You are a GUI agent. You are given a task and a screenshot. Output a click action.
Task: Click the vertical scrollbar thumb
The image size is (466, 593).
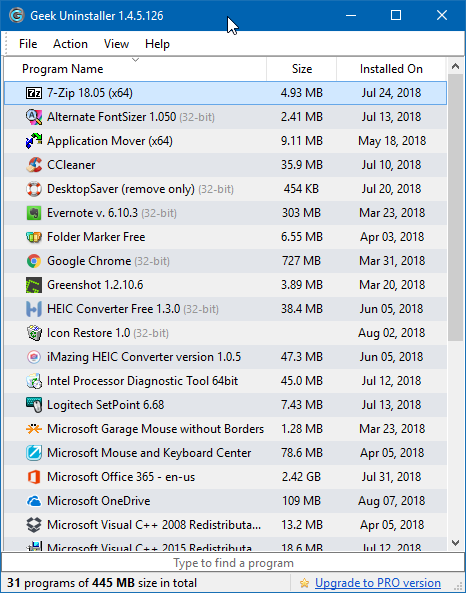[456, 207]
